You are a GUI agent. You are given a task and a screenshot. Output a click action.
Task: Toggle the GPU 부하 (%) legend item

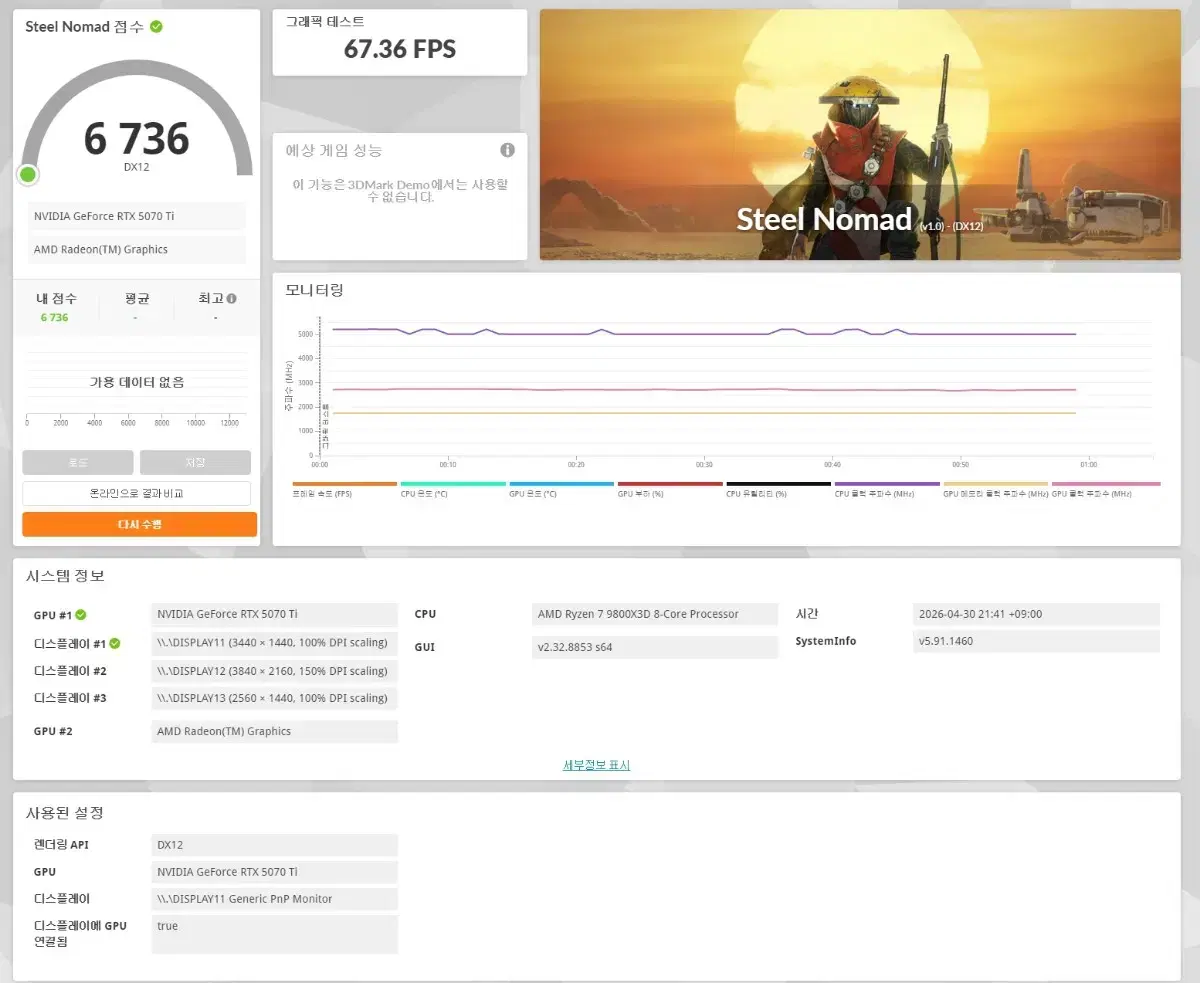tap(670, 489)
